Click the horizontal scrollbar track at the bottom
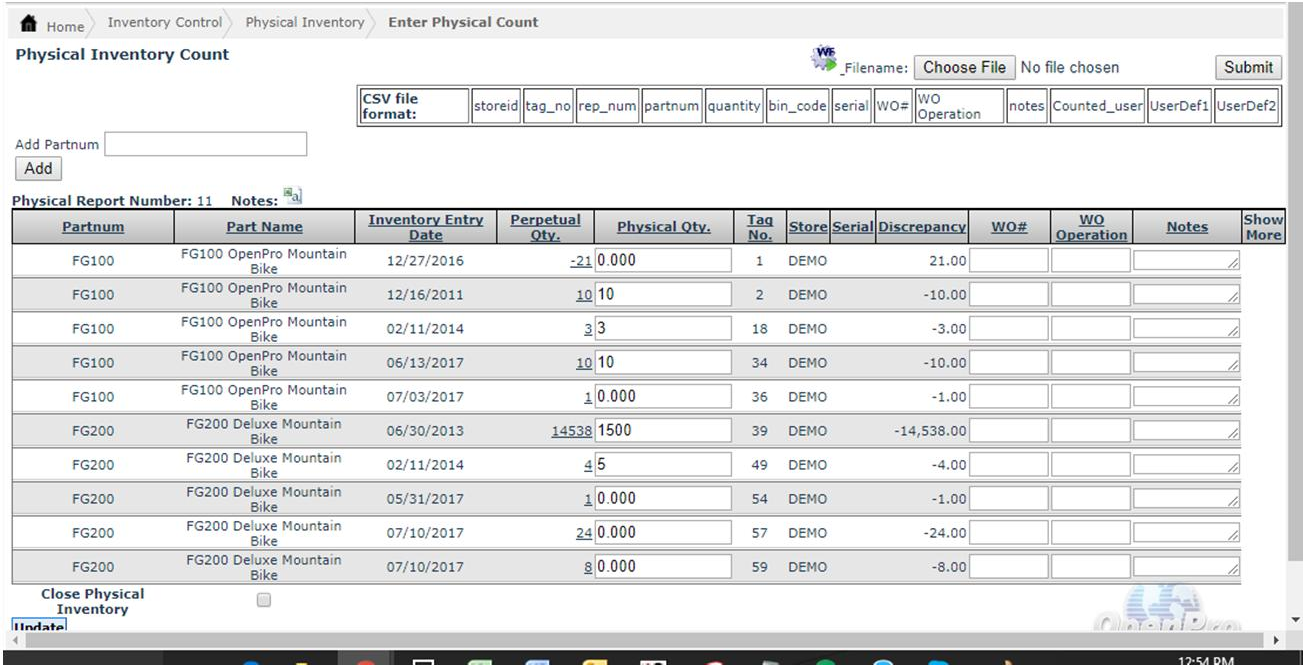1303x665 pixels. point(640,639)
